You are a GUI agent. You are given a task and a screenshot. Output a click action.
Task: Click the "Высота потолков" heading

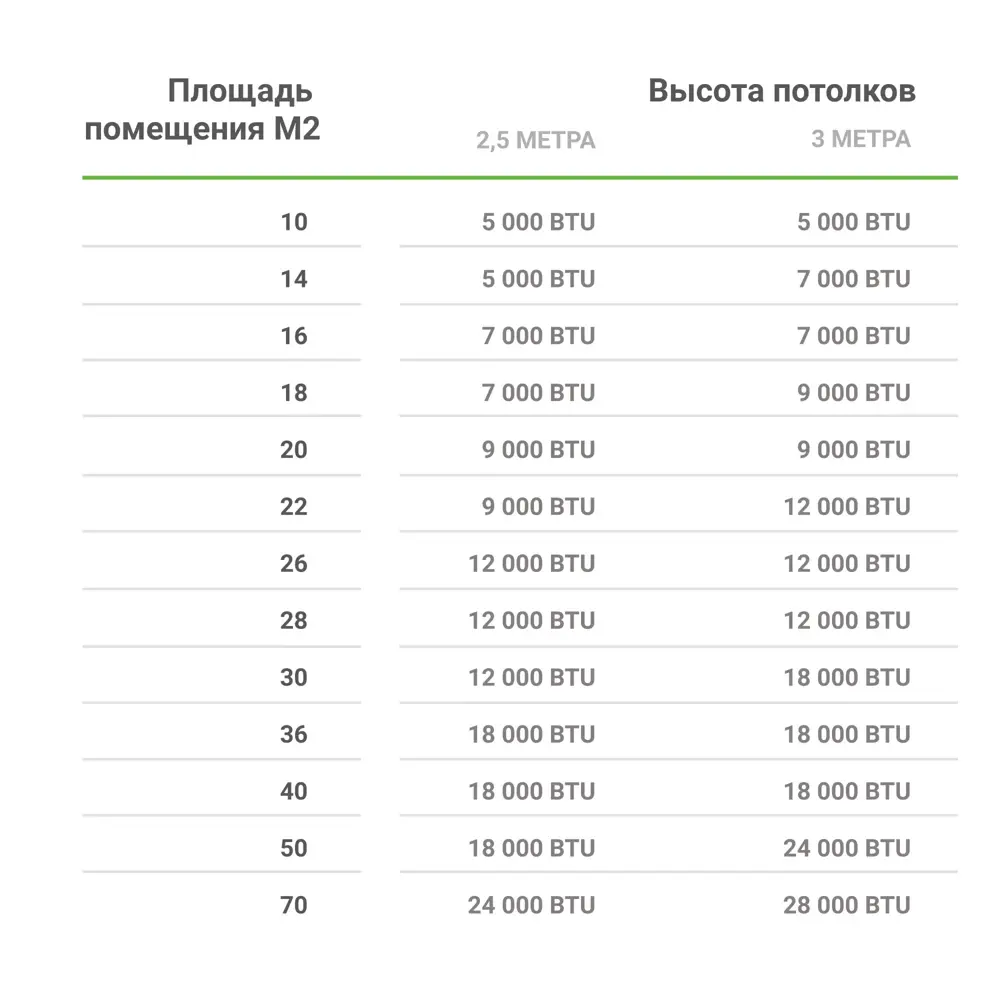[781, 91]
